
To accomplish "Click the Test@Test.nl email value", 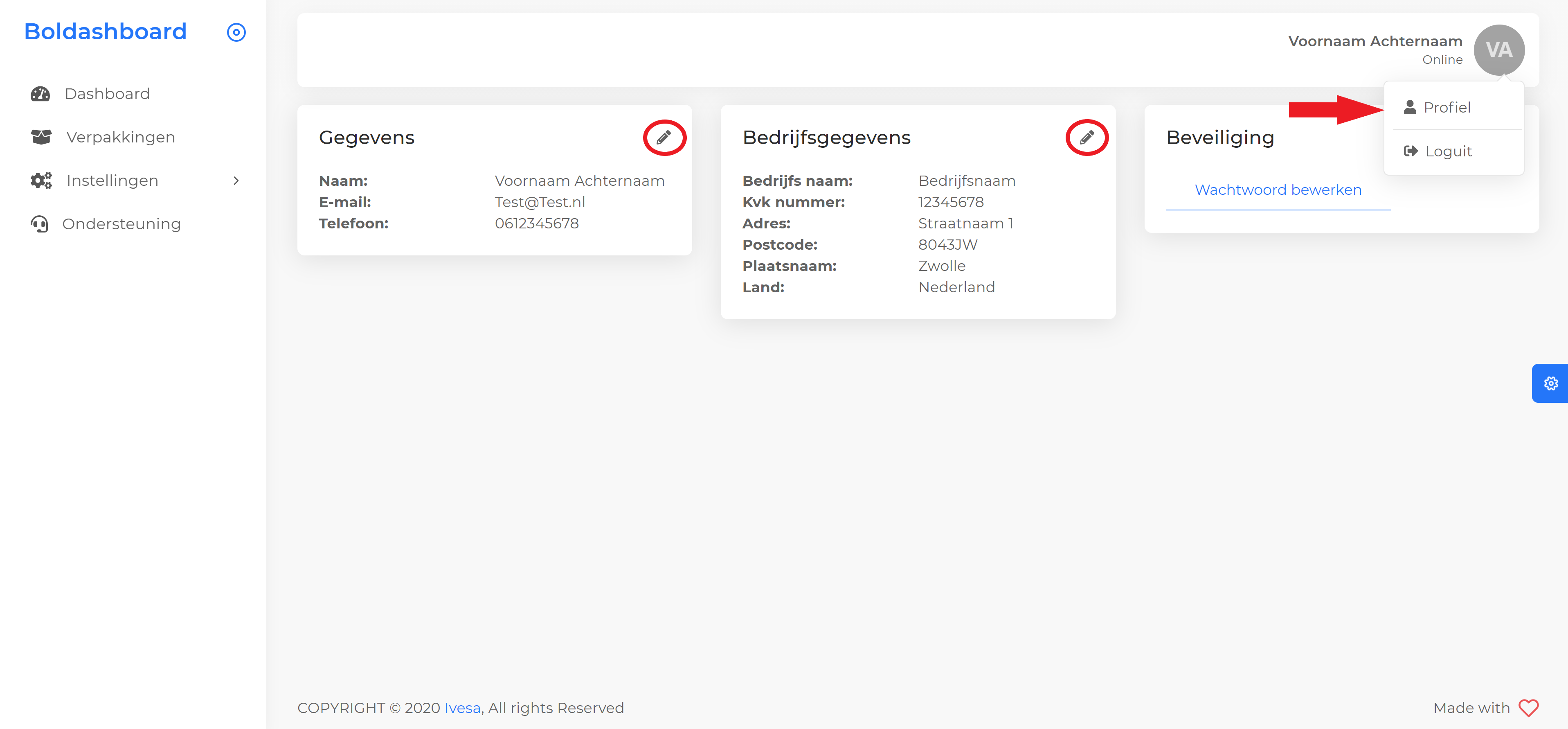I will [x=539, y=202].
